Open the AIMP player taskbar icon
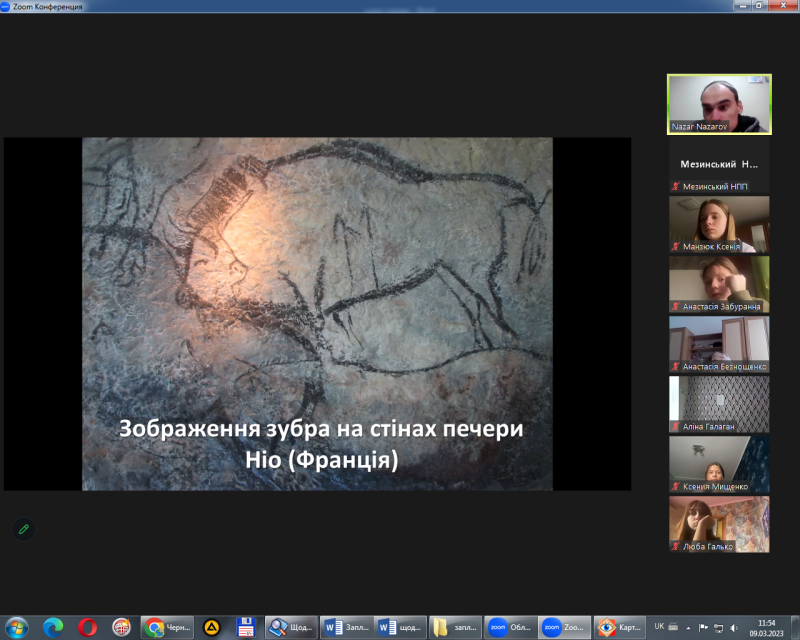 211,627
